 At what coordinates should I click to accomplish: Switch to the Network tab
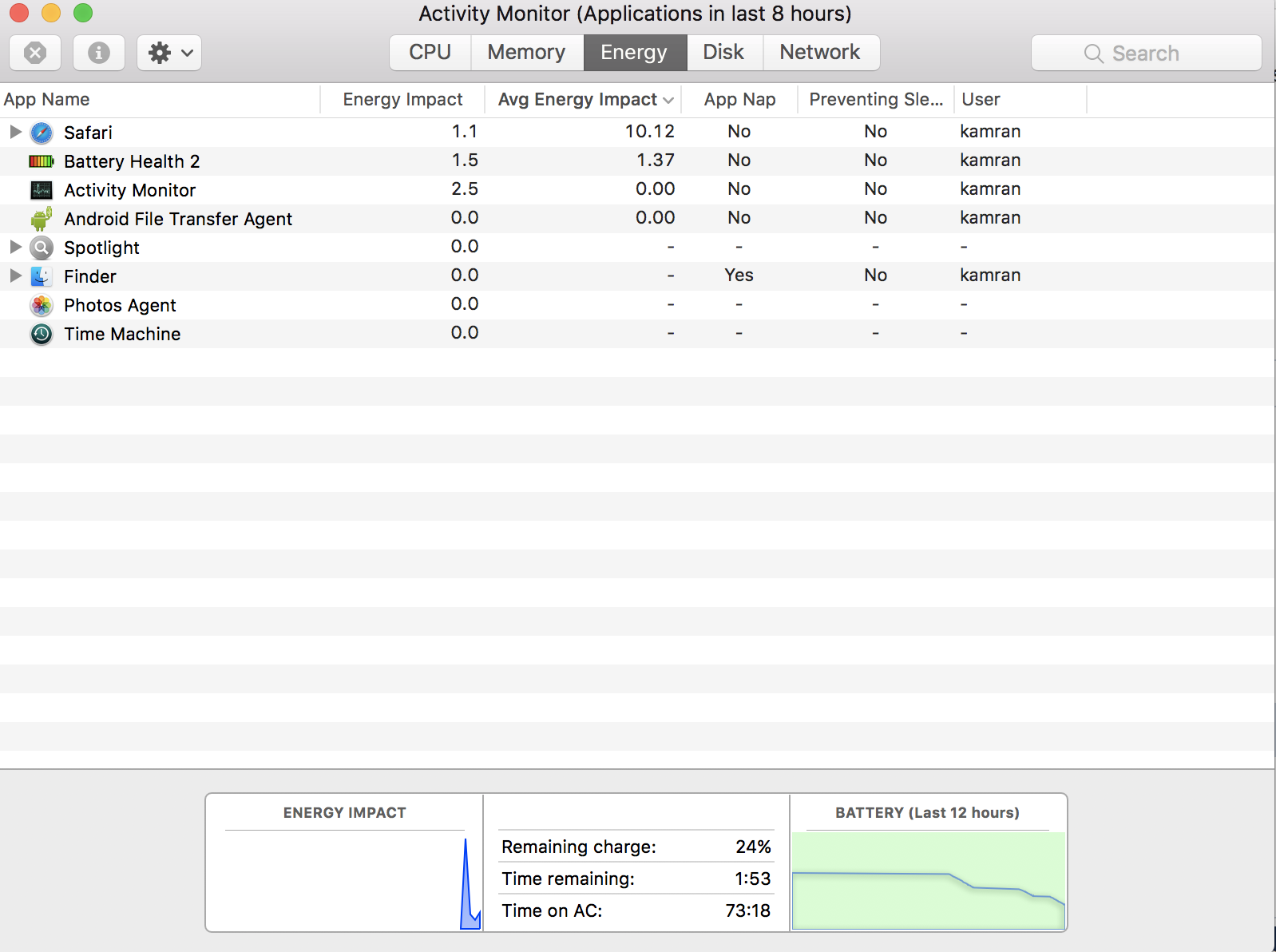[x=821, y=53]
